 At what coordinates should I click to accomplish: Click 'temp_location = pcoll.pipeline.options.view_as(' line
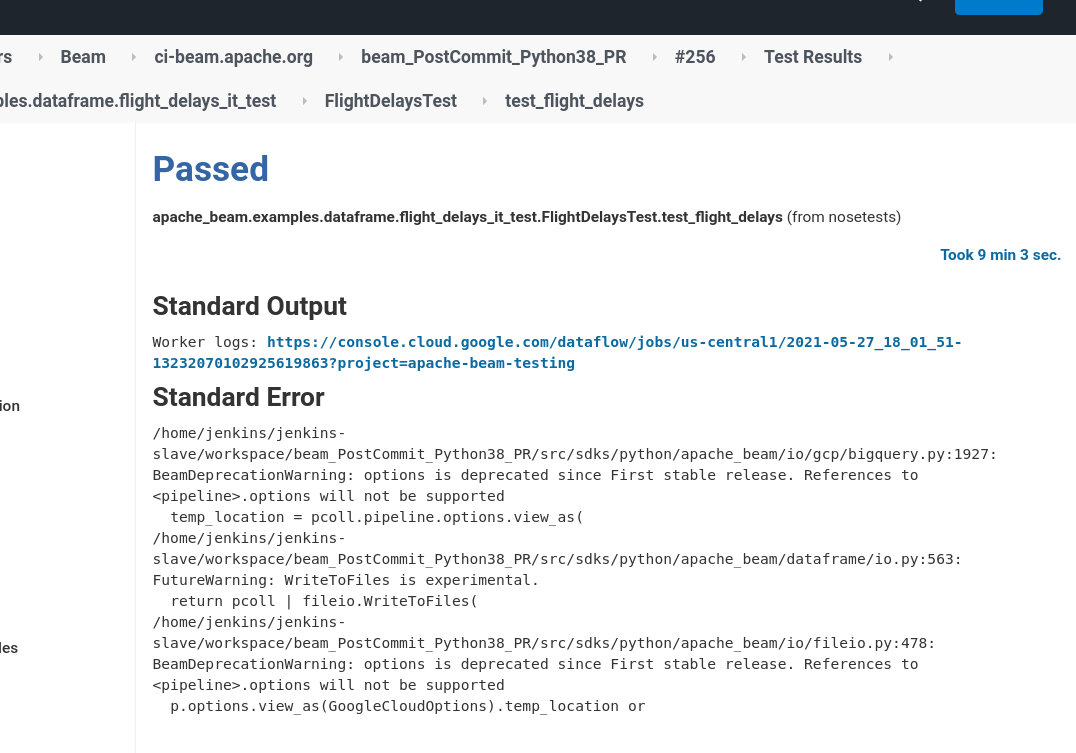click(x=377, y=517)
